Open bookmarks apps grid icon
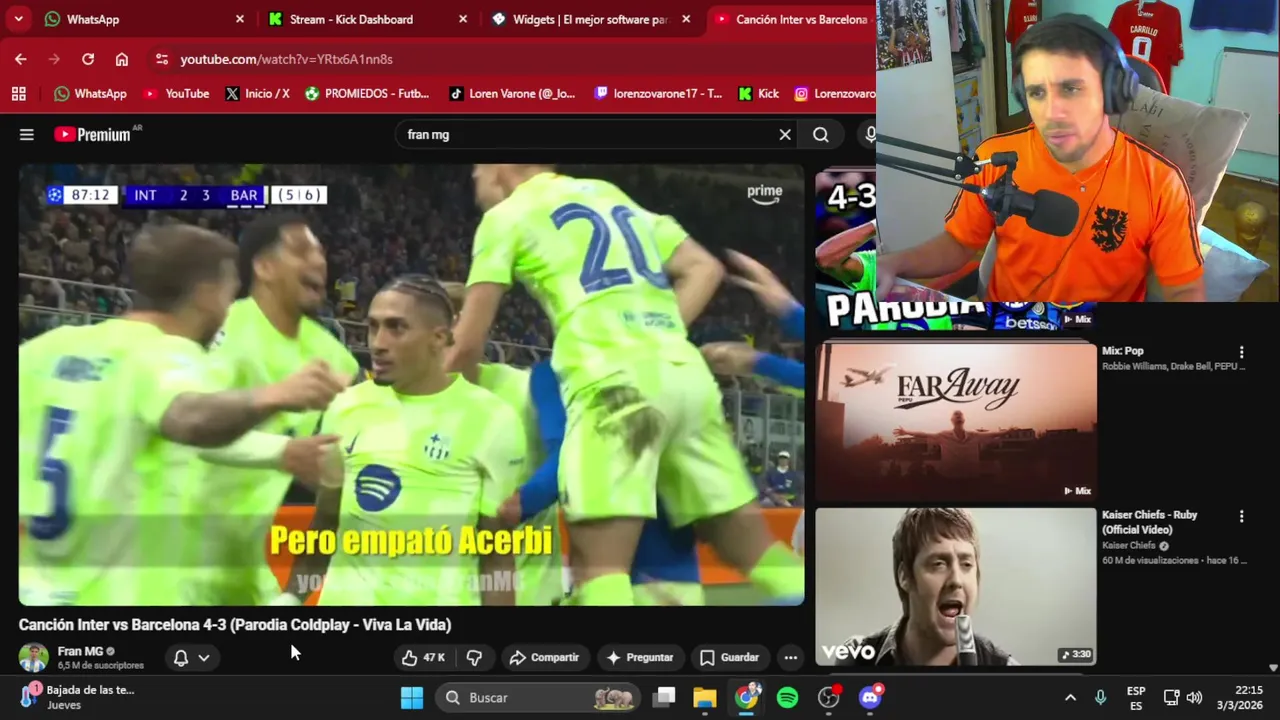Screen dimensions: 1280x720 click(x=18, y=93)
